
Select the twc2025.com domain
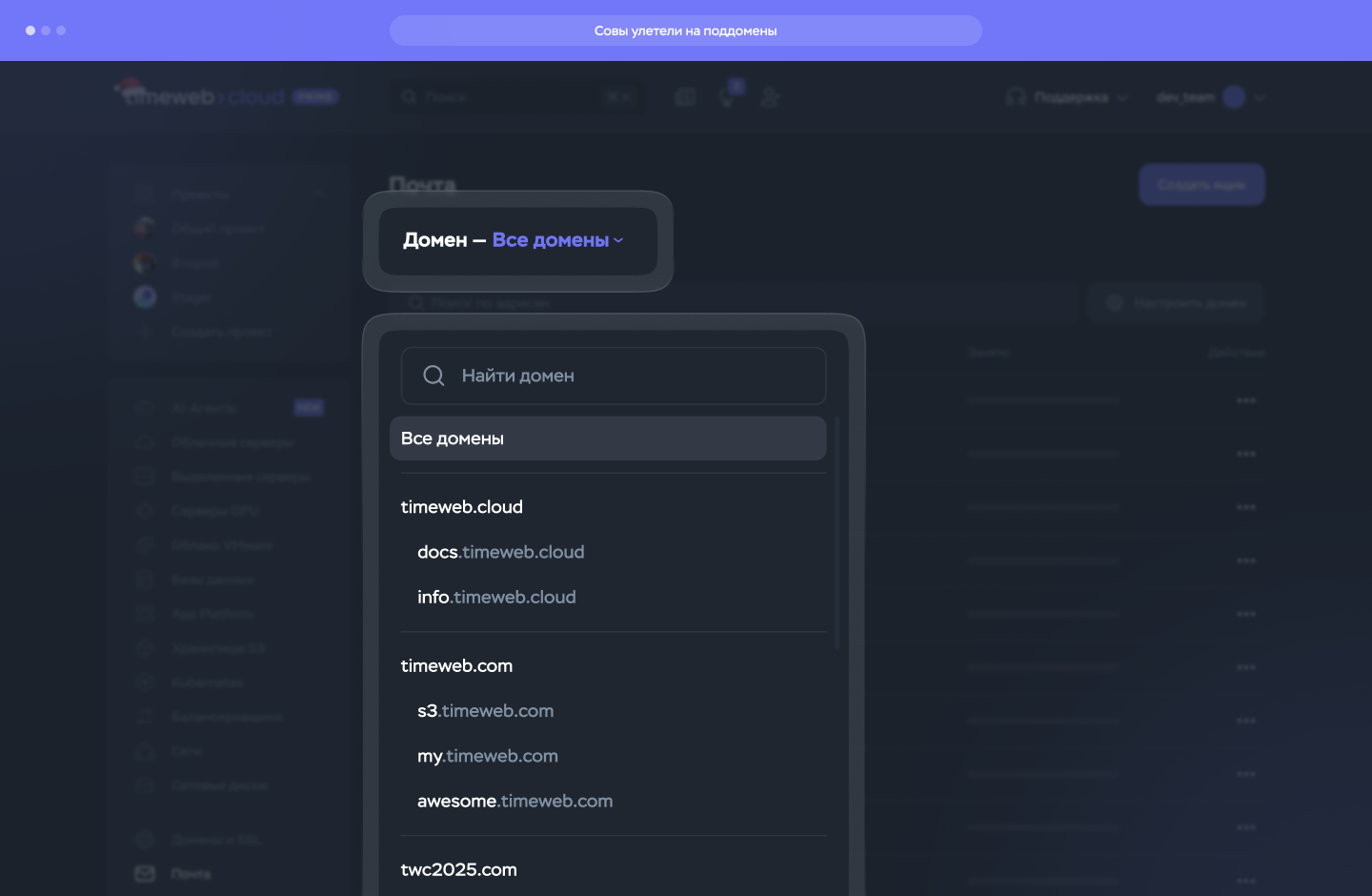click(x=459, y=869)
